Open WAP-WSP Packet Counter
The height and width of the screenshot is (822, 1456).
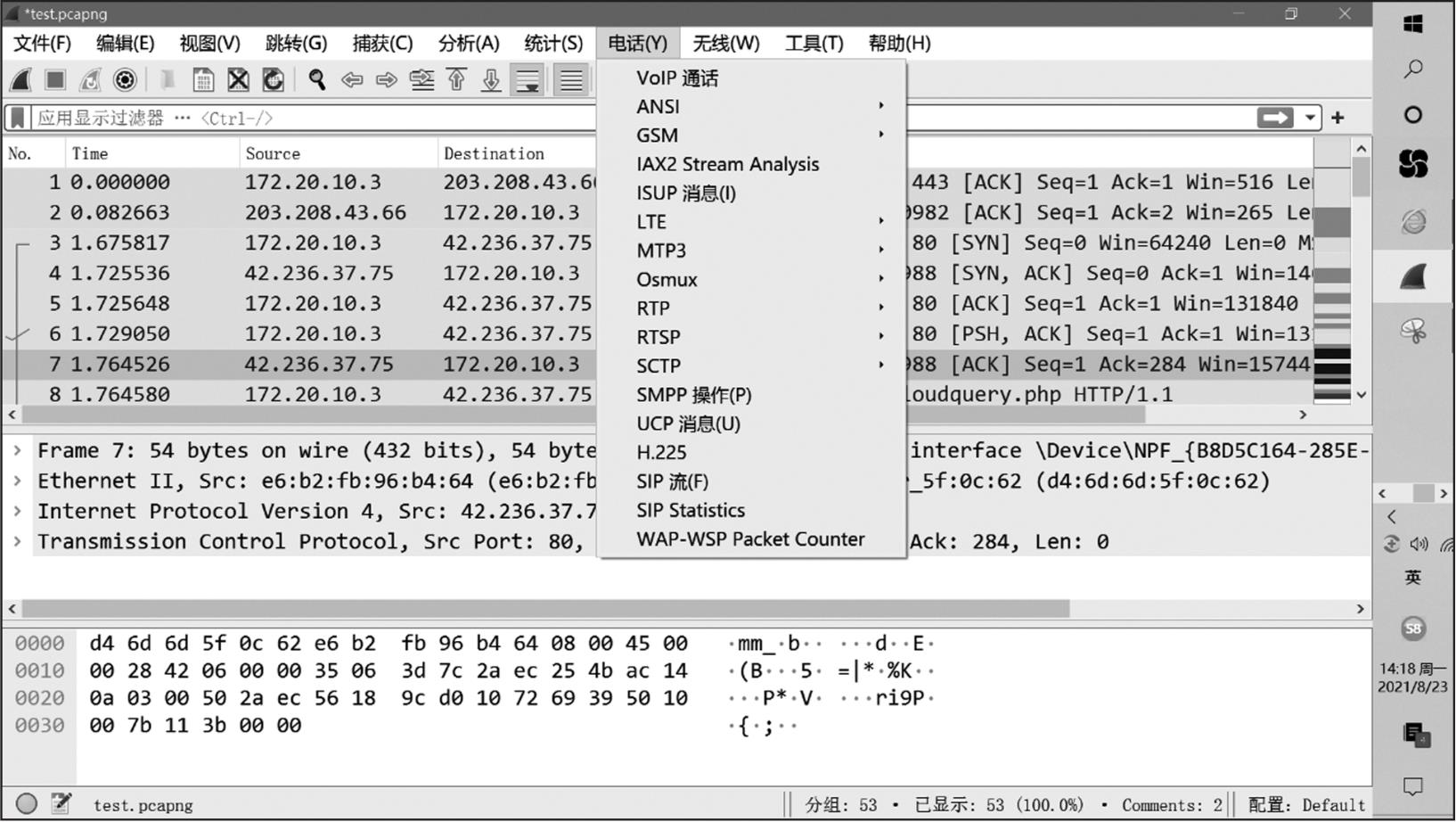click(x=752, y=539)
